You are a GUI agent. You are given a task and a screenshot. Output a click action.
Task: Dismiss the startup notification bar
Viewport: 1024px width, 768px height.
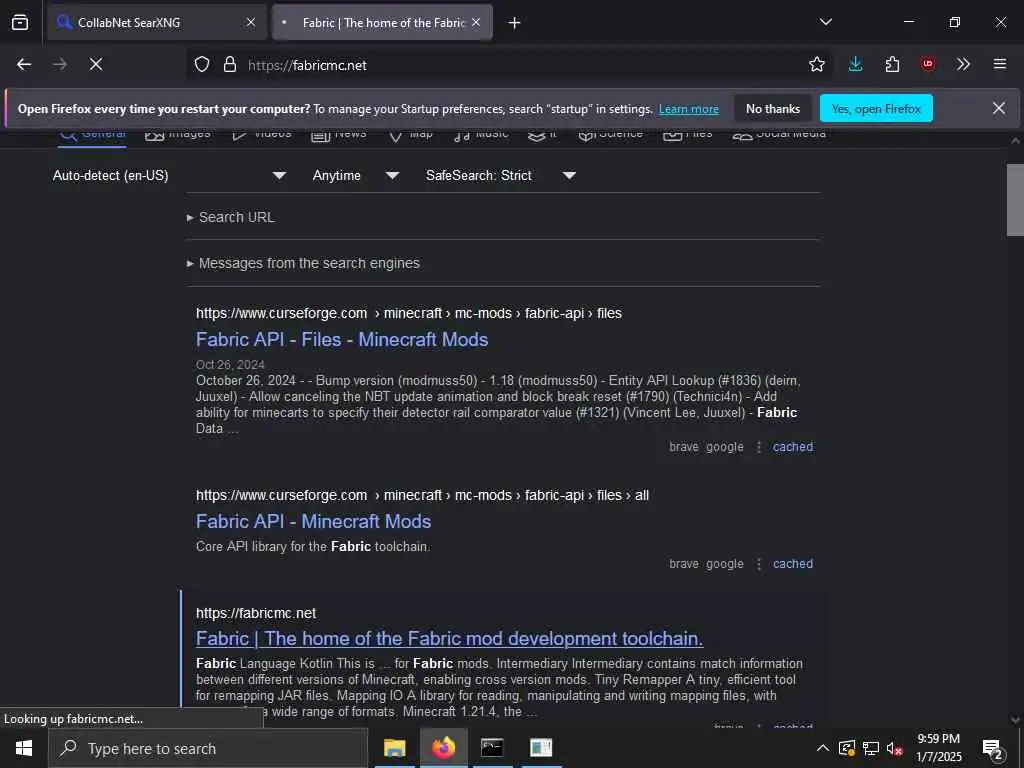click(999, 108)
